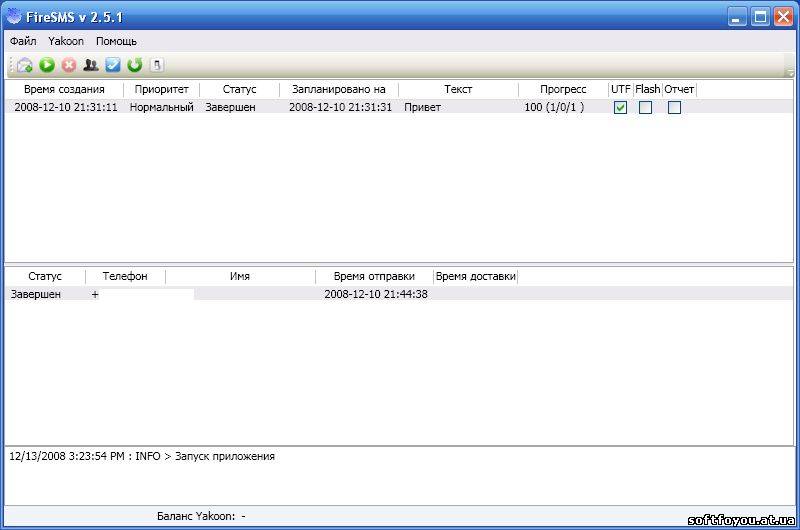The width and height of the screenshot is (800, 530).
Task: Click the Текст column header
Action: point(458,89)
